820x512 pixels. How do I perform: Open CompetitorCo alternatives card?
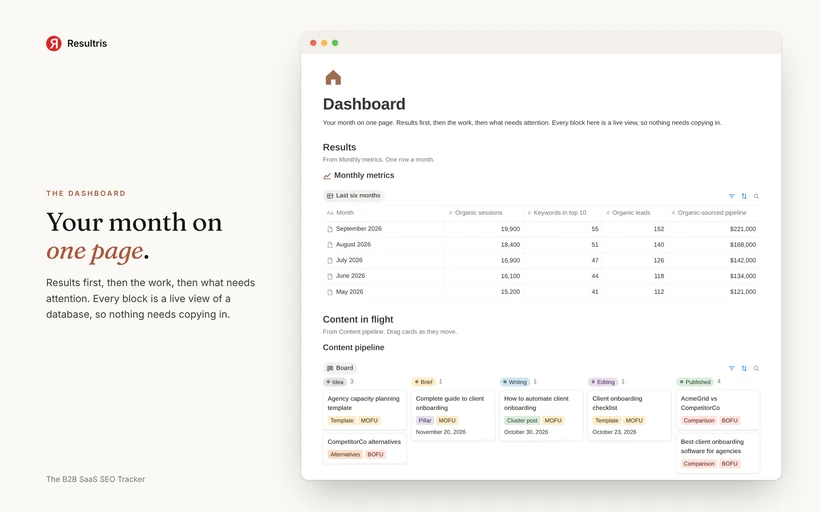pyautogui.click(x=364, y=449)
